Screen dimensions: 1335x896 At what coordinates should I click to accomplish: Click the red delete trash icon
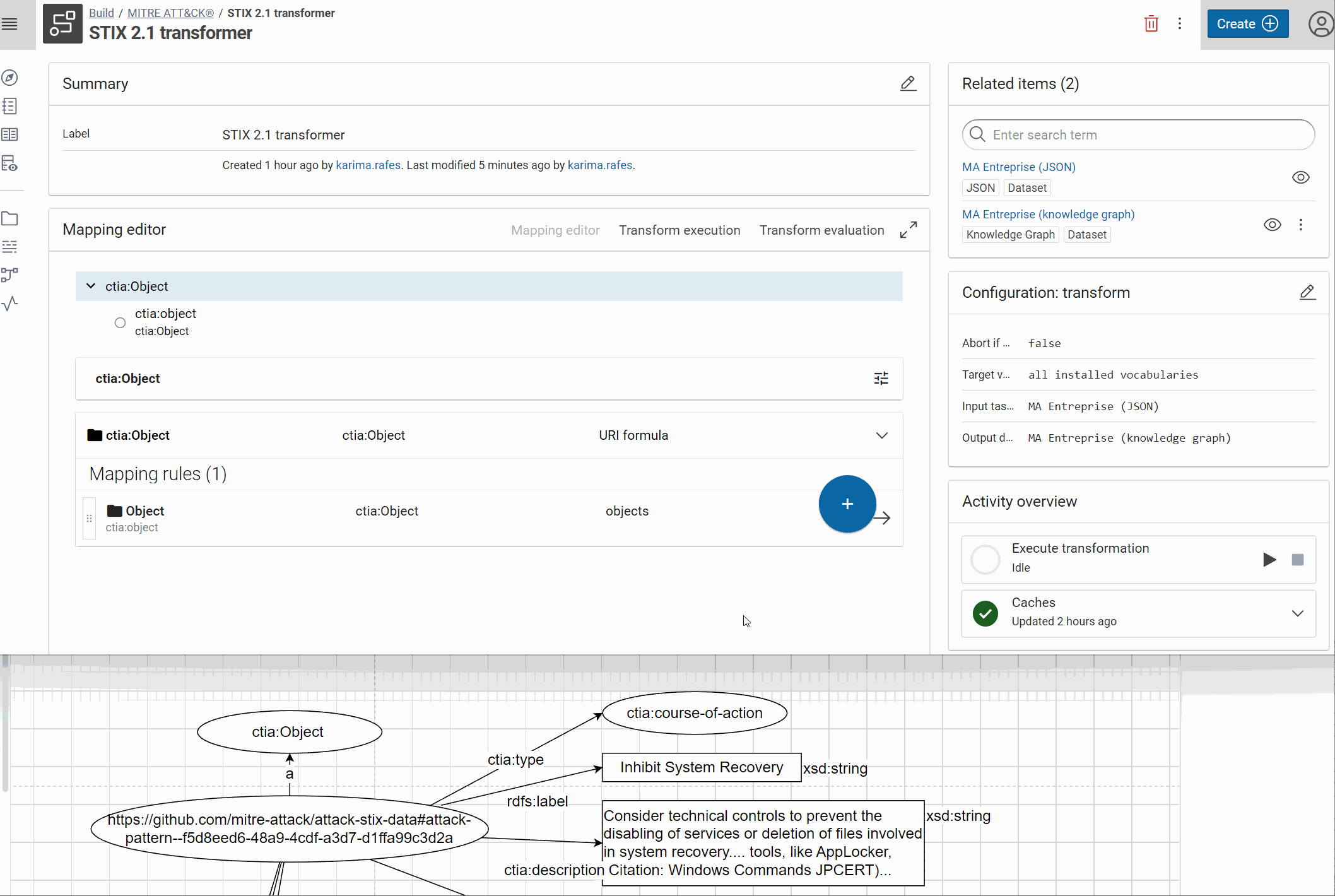(x=1151, y=24)
